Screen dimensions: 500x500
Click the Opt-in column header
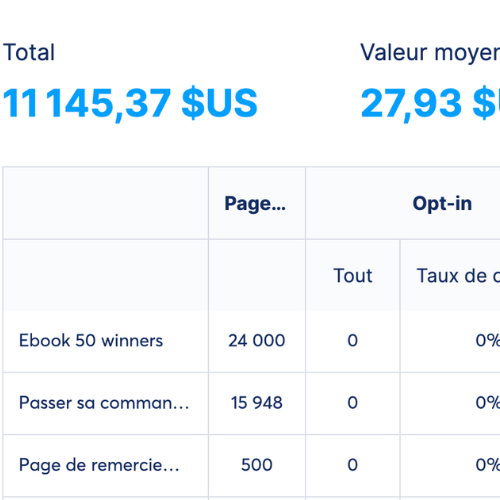coord(442,203)
